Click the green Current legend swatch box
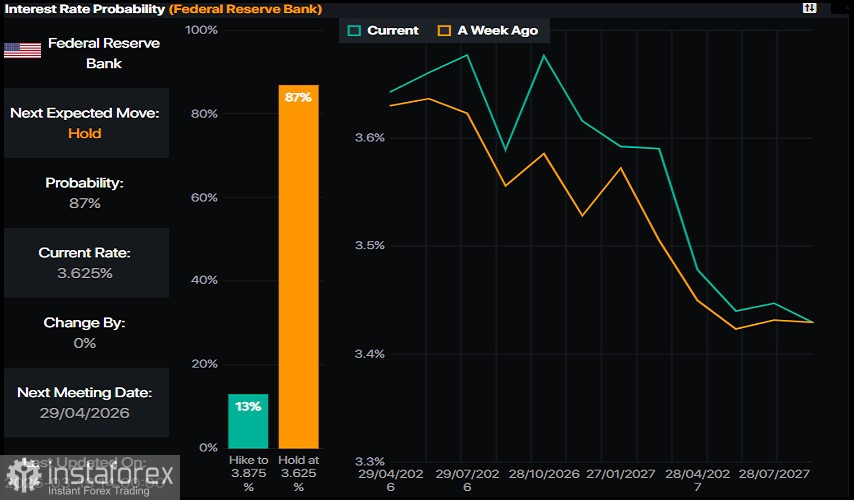Viewport: 854px width, 500px height. click(354, 31)
